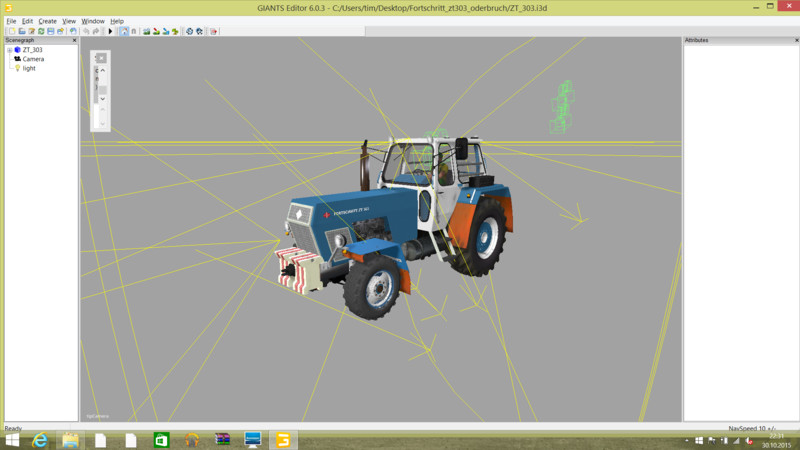Select the Terrain sculpt mode icon
This screenshot has width=800, height=450.
click(147, 32)
